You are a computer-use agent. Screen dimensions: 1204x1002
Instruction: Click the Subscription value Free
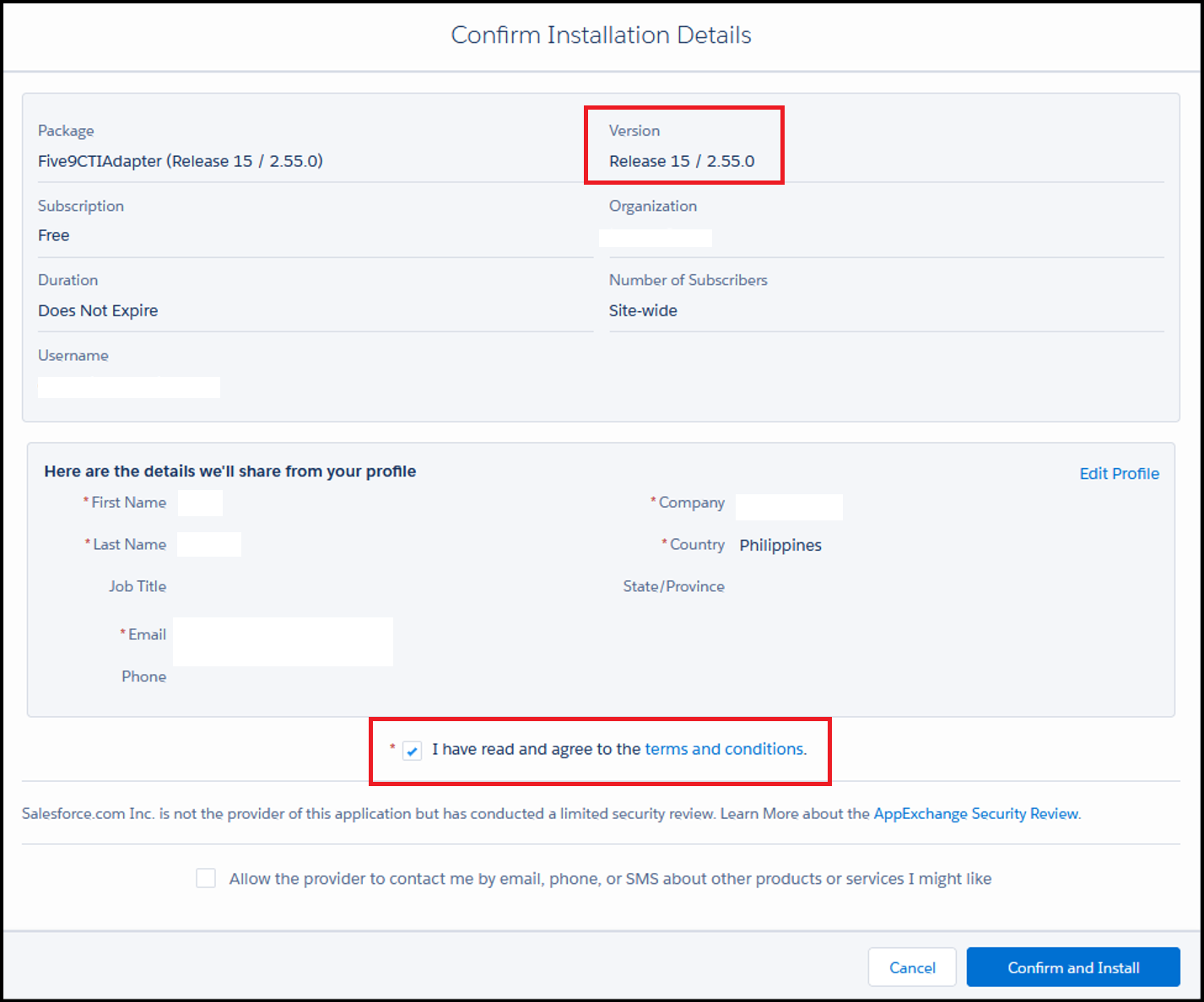click(54, 235)
